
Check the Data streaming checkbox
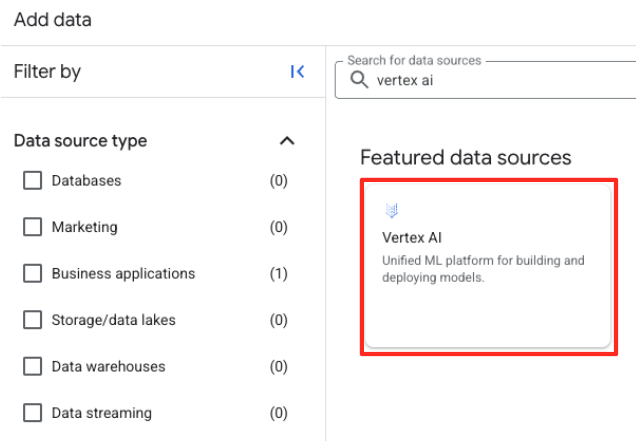pyautogui.click(x=33, y=413)
